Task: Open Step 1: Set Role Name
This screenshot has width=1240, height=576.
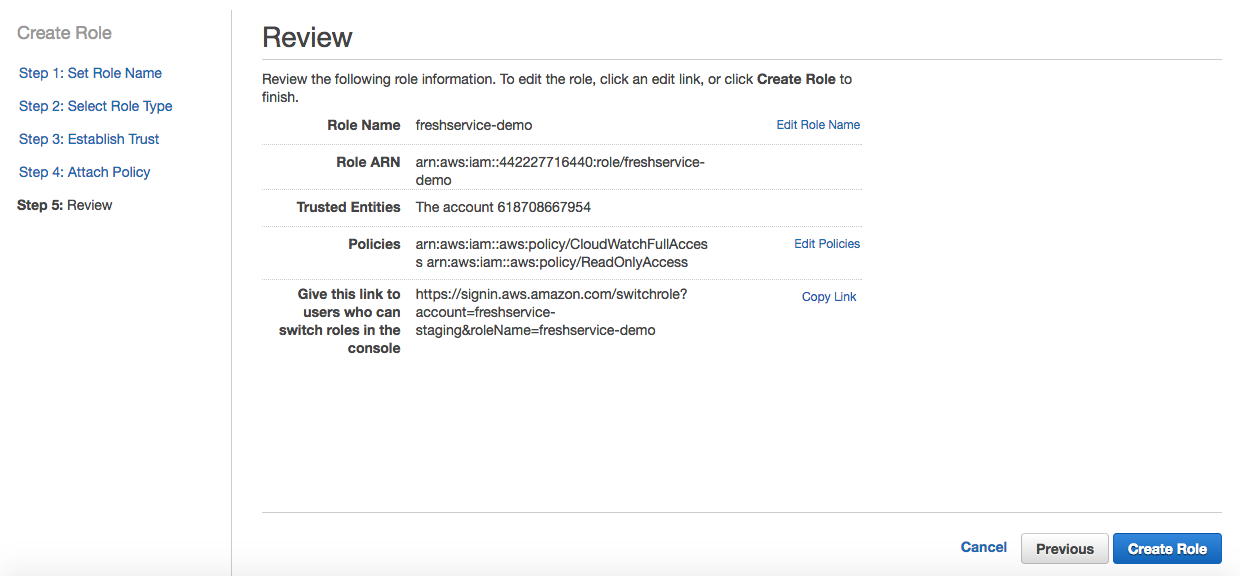Action: point(90,72)
